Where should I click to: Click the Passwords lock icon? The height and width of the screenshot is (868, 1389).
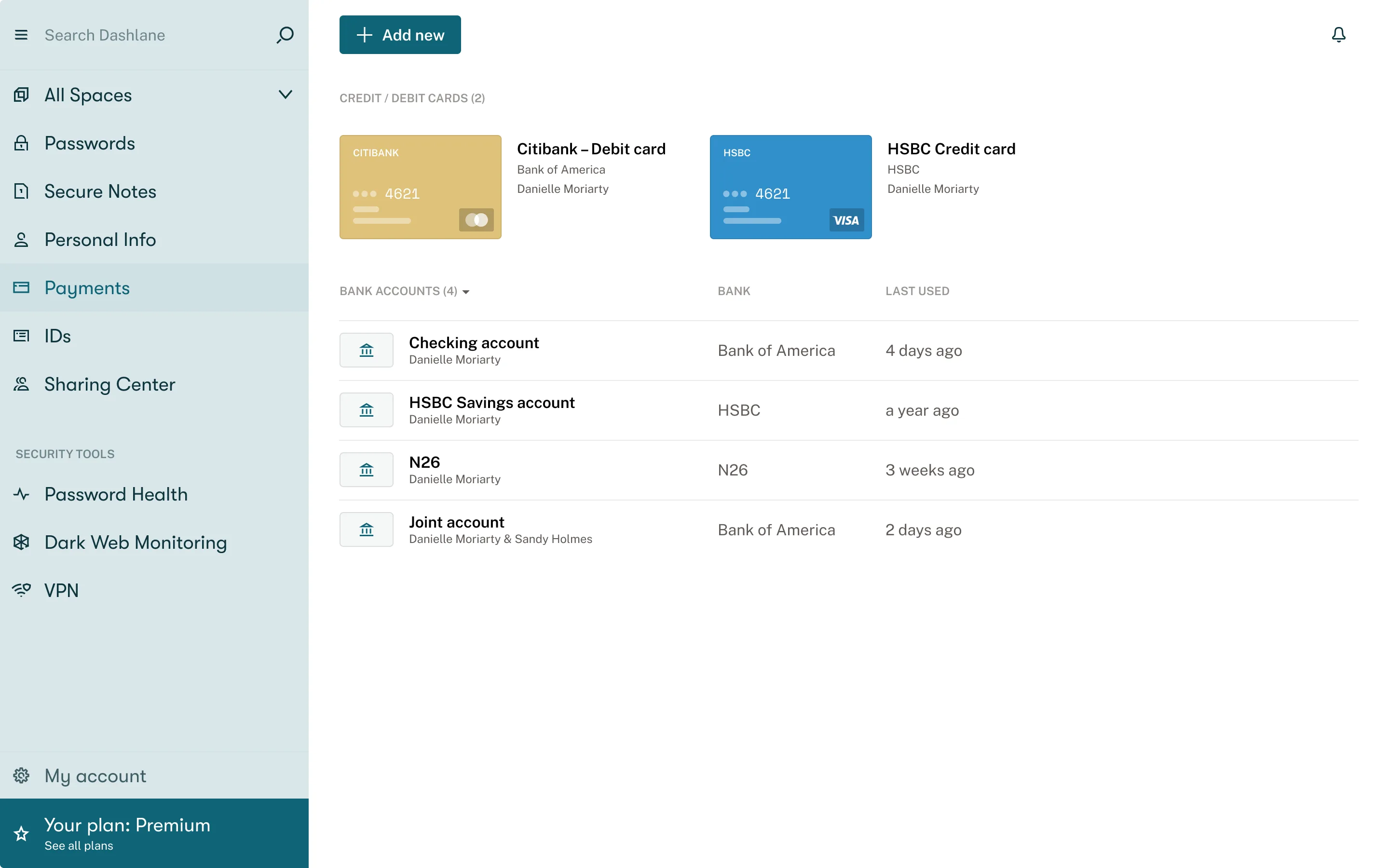click(x=21, y=143)
